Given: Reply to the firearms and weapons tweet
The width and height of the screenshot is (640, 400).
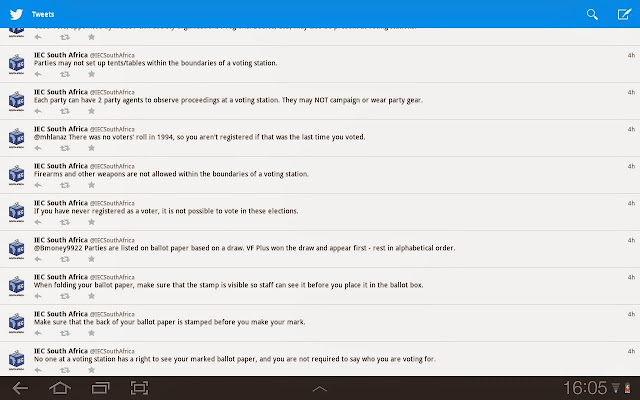Looking at the screenshot, I should (x=38, y=185).
